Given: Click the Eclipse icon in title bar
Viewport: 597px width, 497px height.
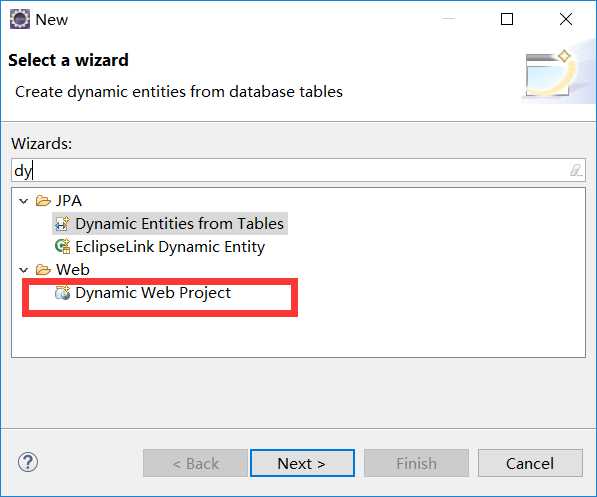Looking at the screenshot, I should click(x=19, y=19).
